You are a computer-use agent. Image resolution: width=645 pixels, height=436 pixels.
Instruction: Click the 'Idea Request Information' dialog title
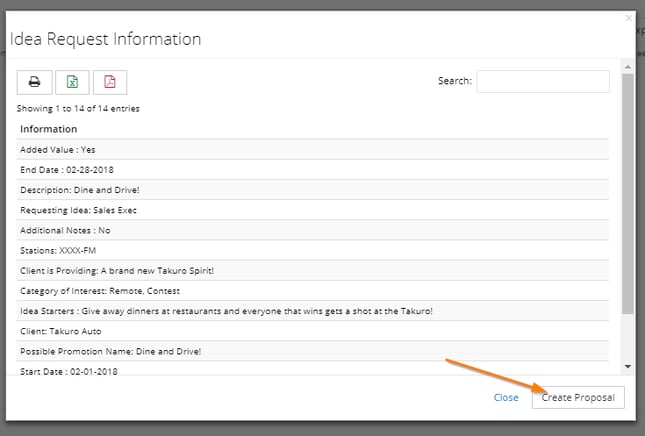tap(105, 39)
